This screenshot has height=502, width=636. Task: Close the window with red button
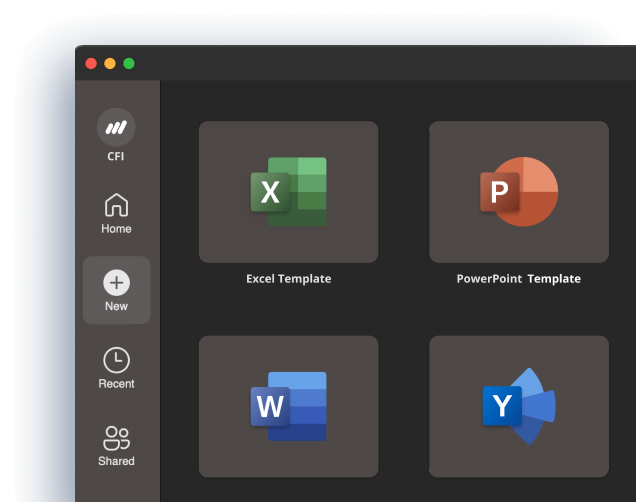91,63
